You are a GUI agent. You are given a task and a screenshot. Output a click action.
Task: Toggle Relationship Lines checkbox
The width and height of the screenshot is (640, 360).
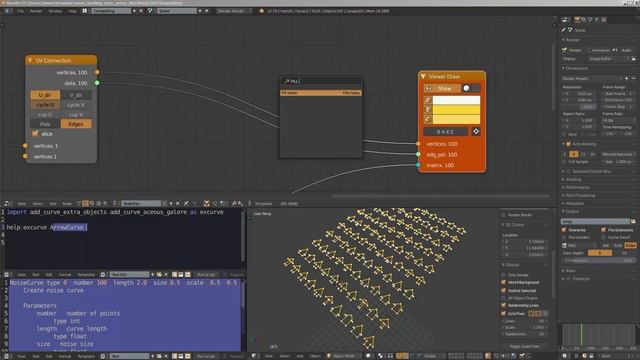tap(504, 305)
